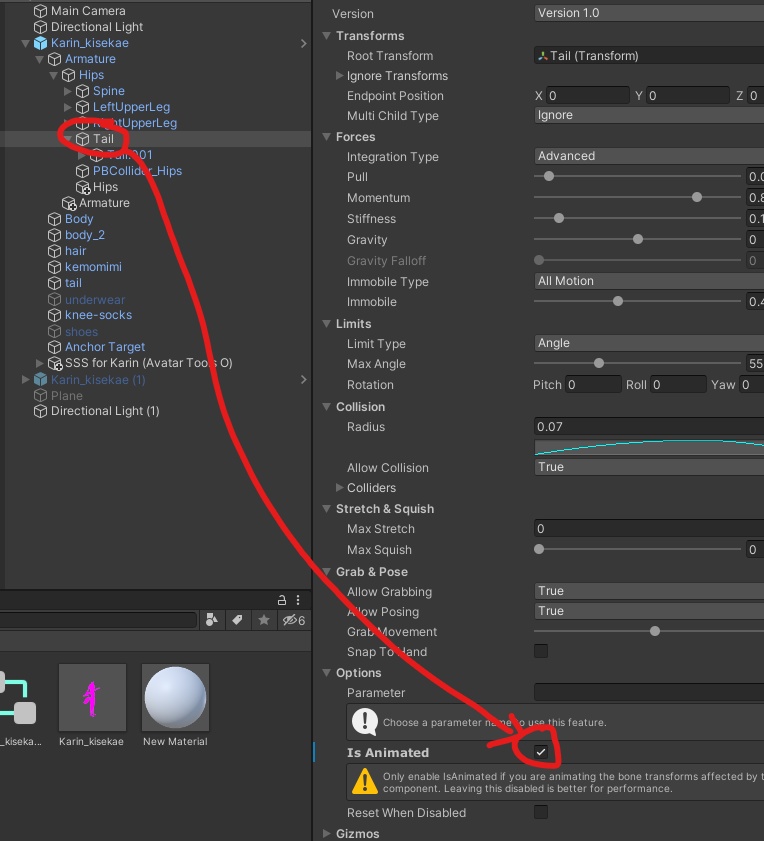Enable the Snap To Hand checkbox
This screenshot has width=764, height=841.
[541, 651]
